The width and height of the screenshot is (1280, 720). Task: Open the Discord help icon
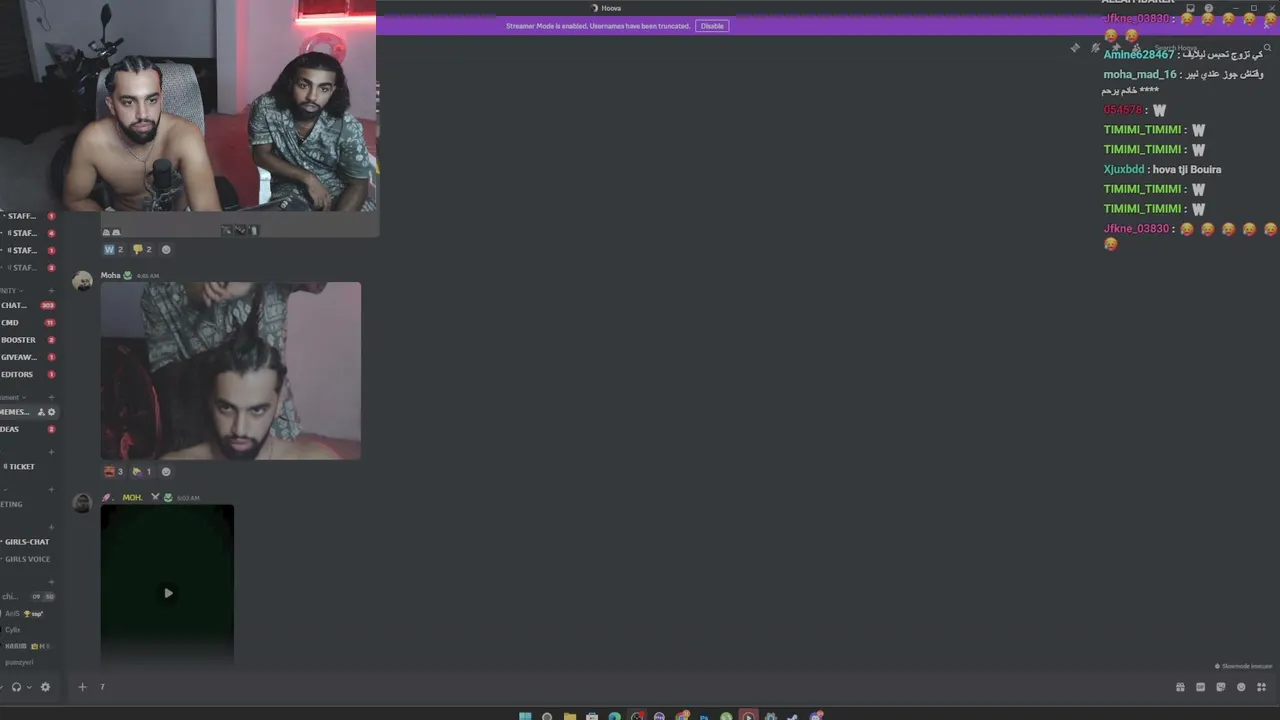[1210, 8]
